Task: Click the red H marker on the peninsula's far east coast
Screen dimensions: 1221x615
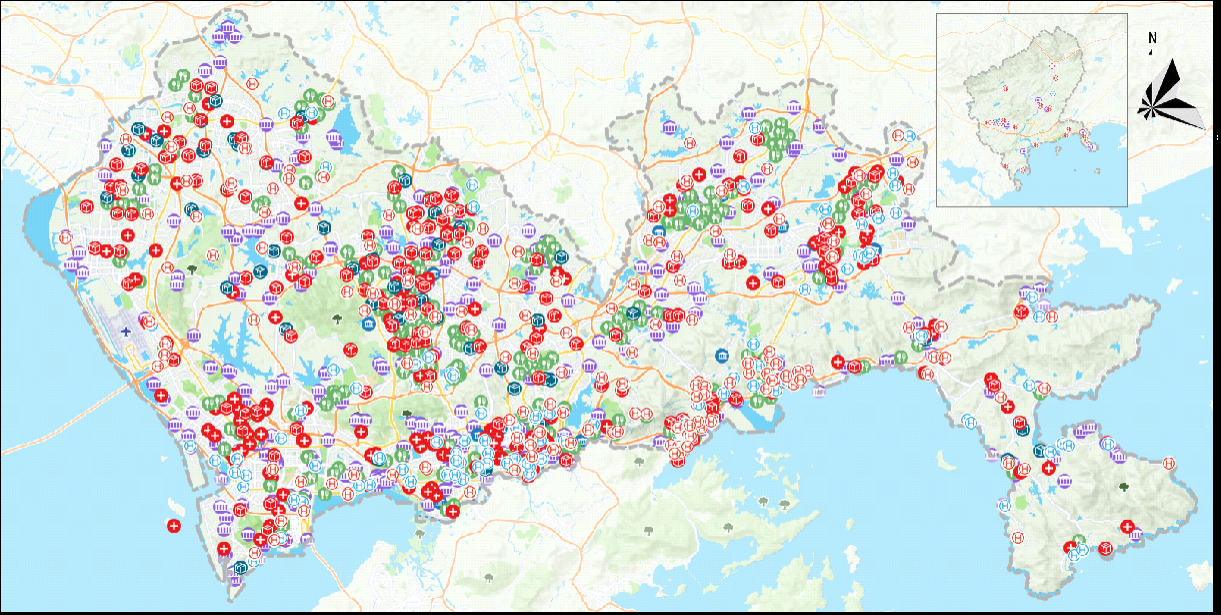Action: 1168,464
